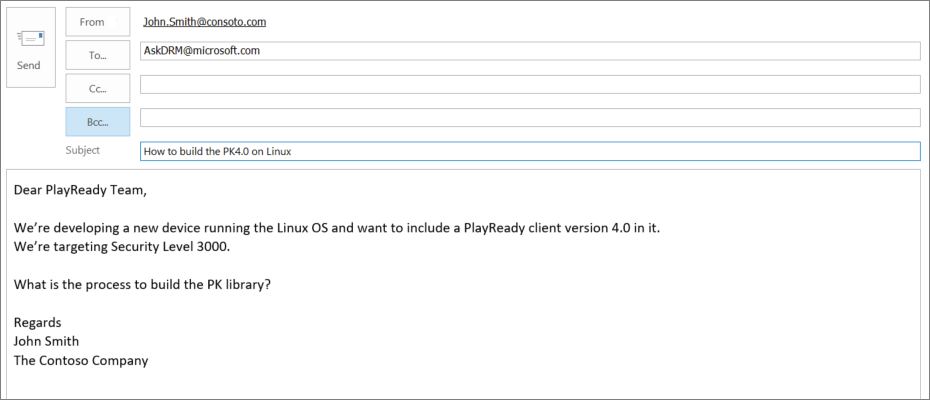The image size is (930, 400).
Task: Focus the empty Cc field
Action: [x=530, y=84]
